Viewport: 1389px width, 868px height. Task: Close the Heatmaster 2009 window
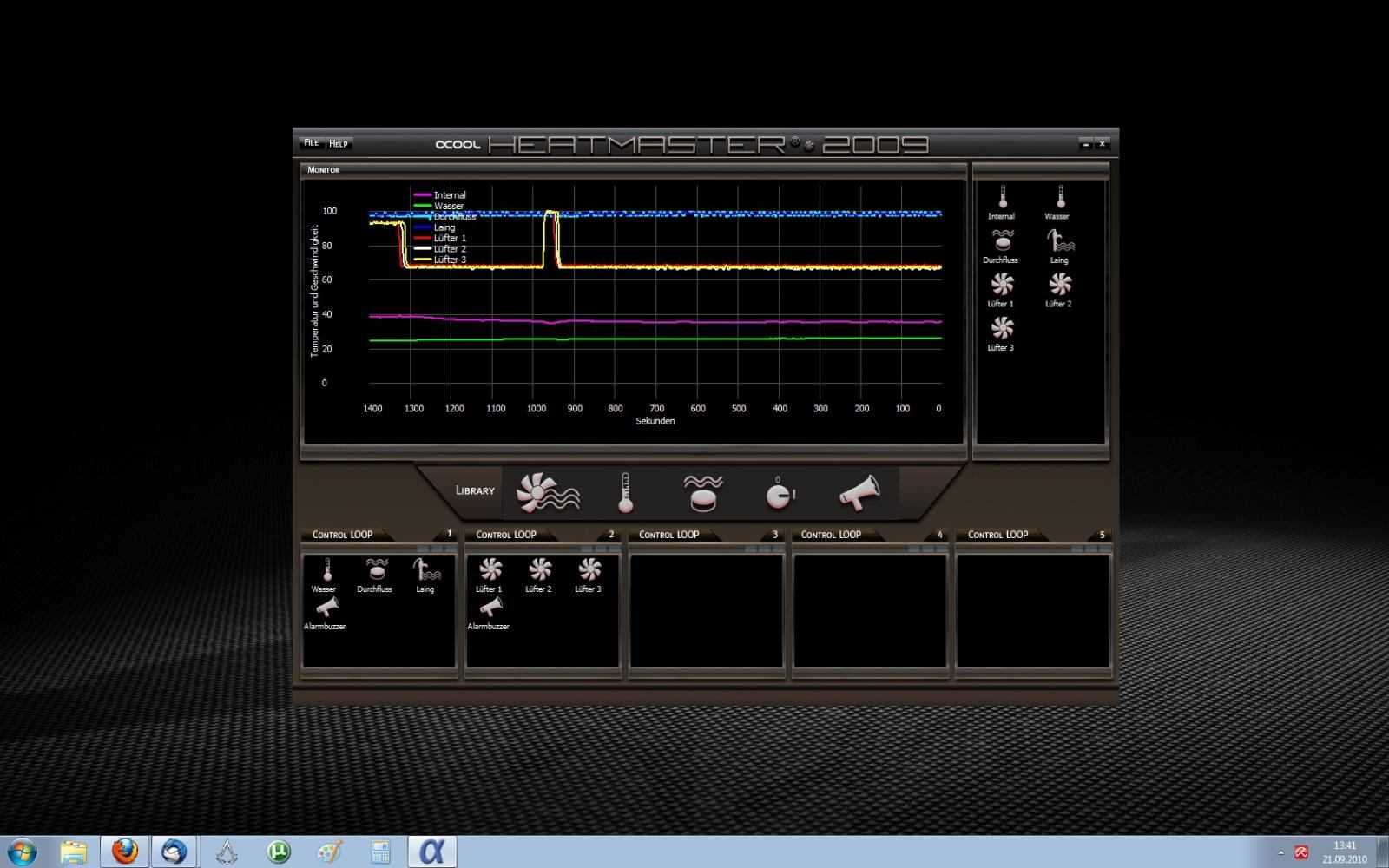[1103, 144]
